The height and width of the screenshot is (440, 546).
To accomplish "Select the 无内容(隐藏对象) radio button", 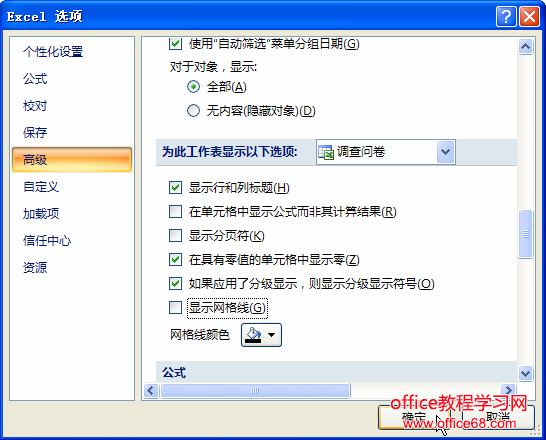I will [193, 111].
